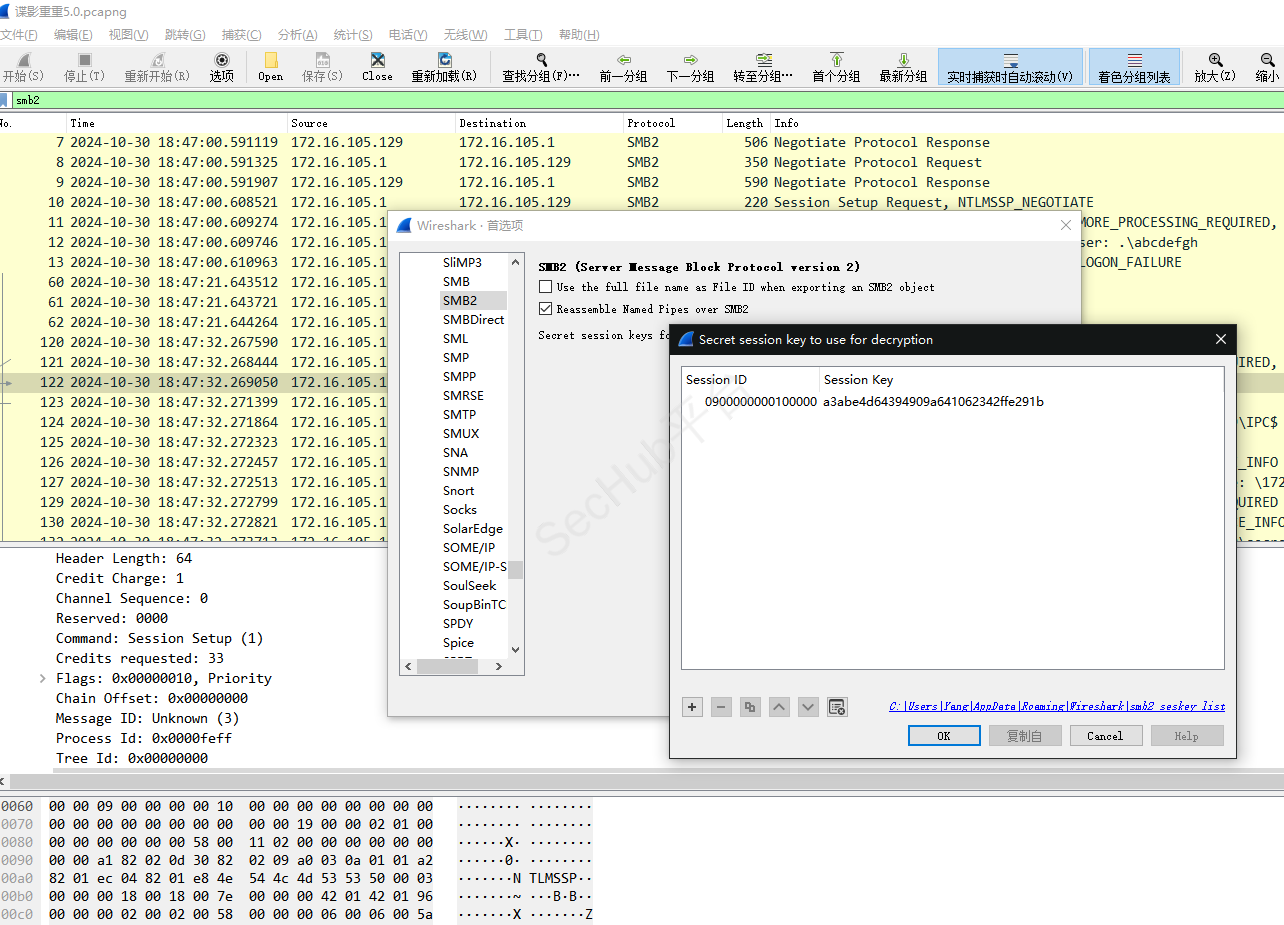The width and height of the screenshot is (1284, 925).
Task: Expand the Flags 0x00000010 tree row
Action: pyautogui.click(x=43, y=678)
